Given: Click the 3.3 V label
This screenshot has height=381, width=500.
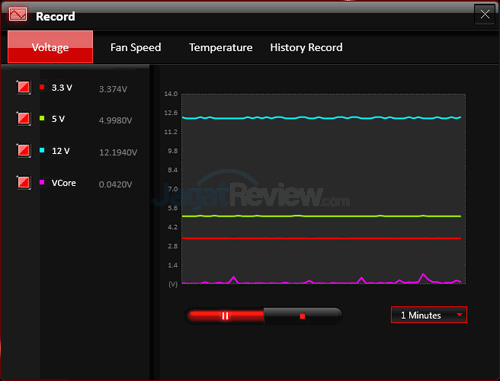Looking at the screenshot, I should coord(62,88).
